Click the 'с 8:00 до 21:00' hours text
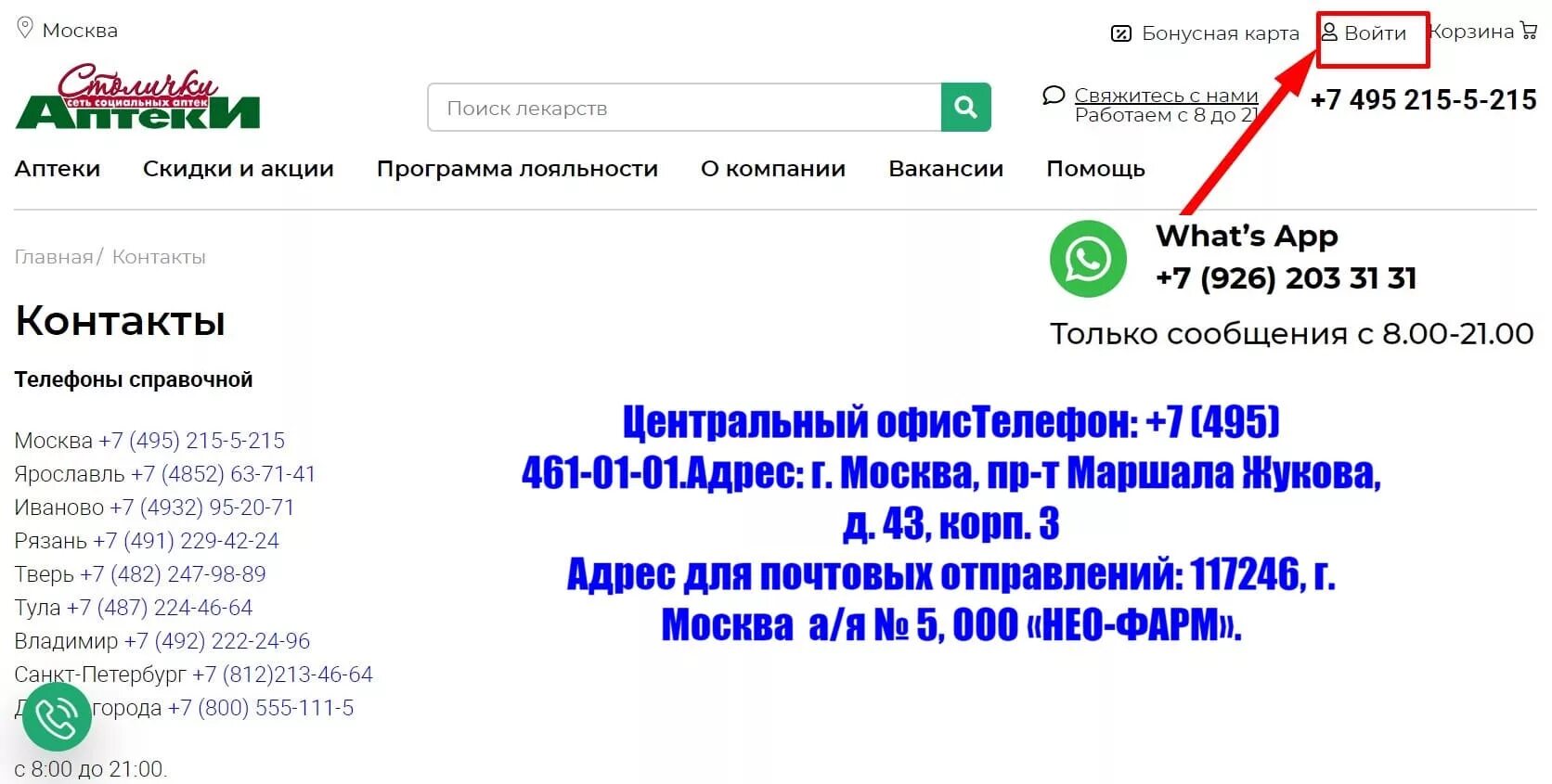 click(91, 769)
